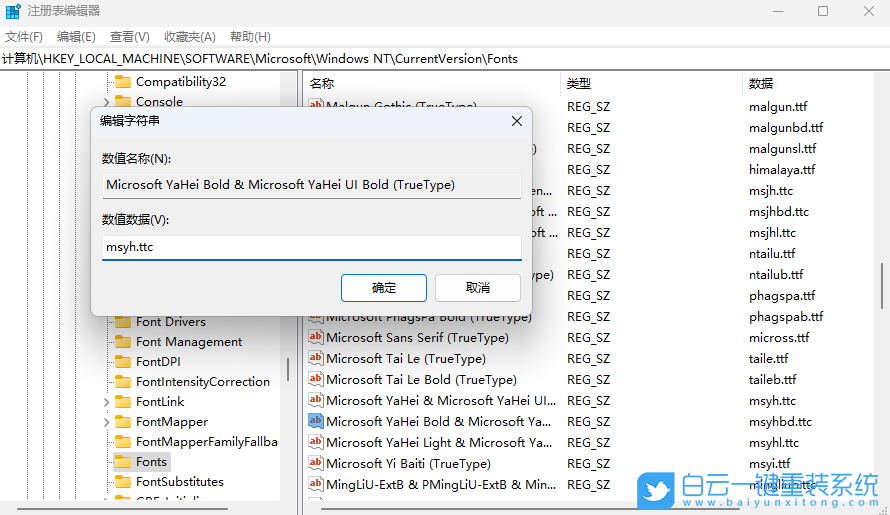890x515 pixels.
Task: Click the FontIntensityCorrection folder icon
Action: [x=123, y=382]
